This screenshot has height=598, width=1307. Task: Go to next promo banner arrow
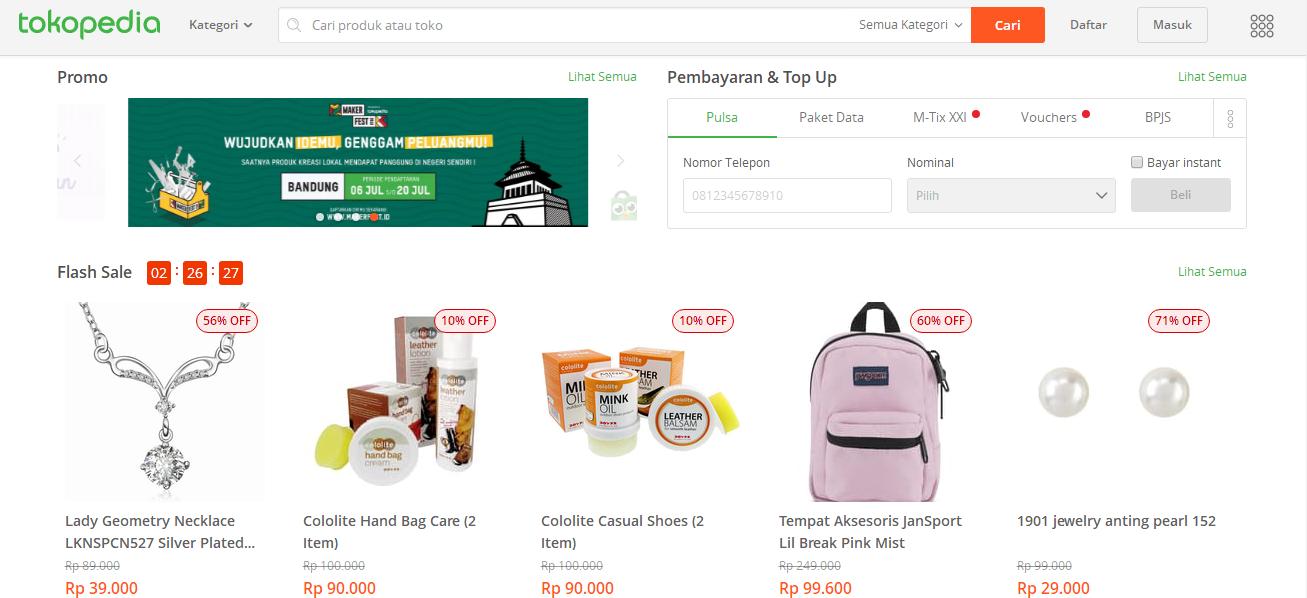(x=620, y=160)
